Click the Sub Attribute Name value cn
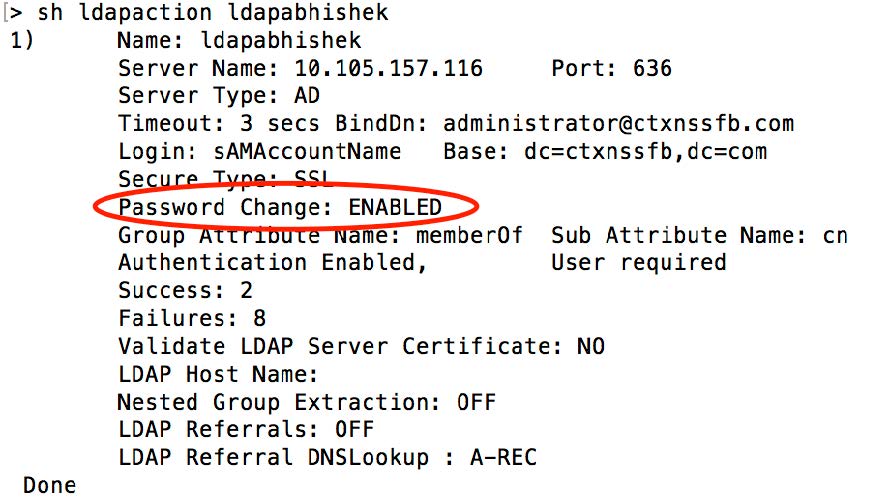 tap(834, 235)
